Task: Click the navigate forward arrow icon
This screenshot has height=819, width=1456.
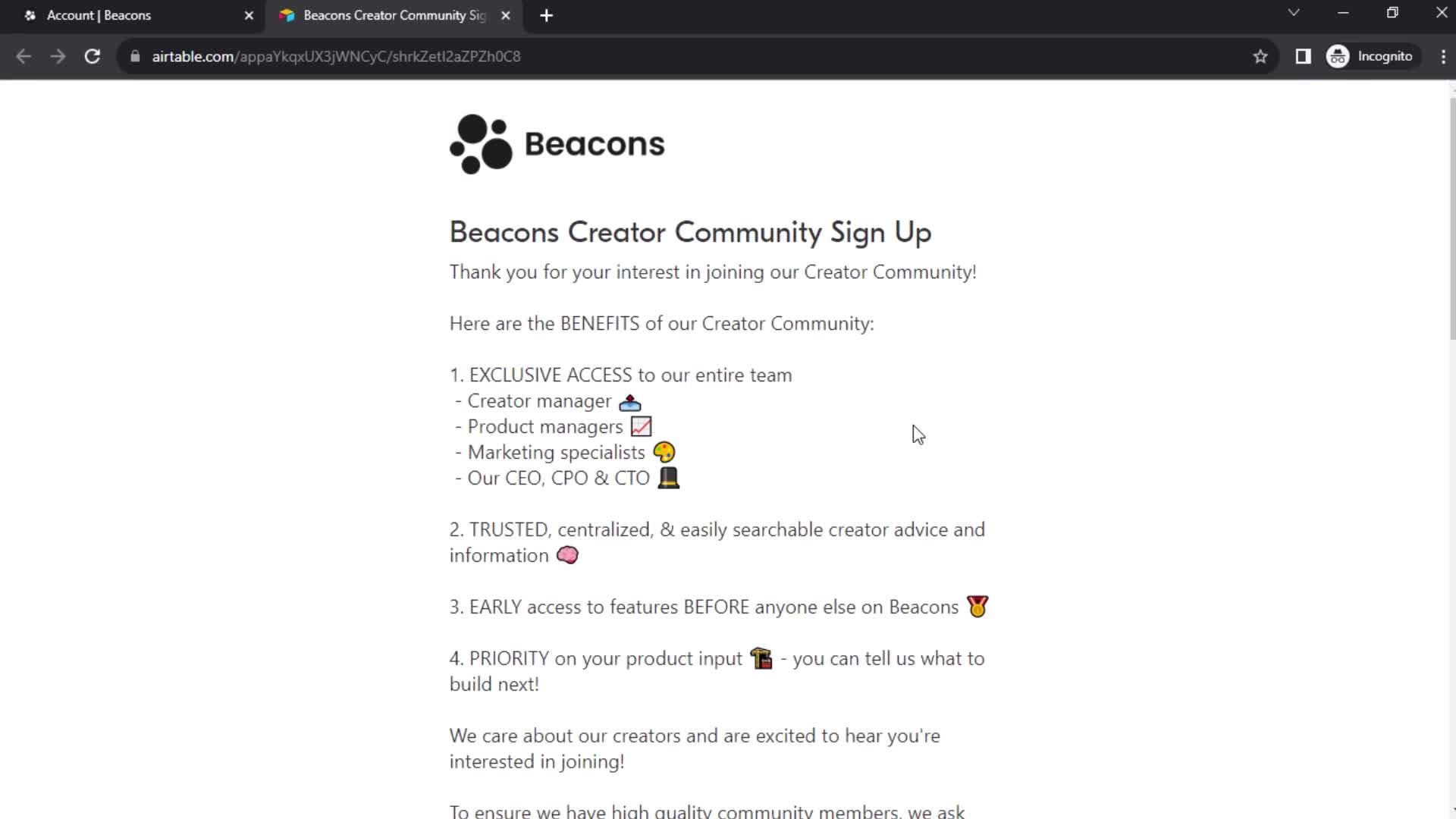Action: 57,56
